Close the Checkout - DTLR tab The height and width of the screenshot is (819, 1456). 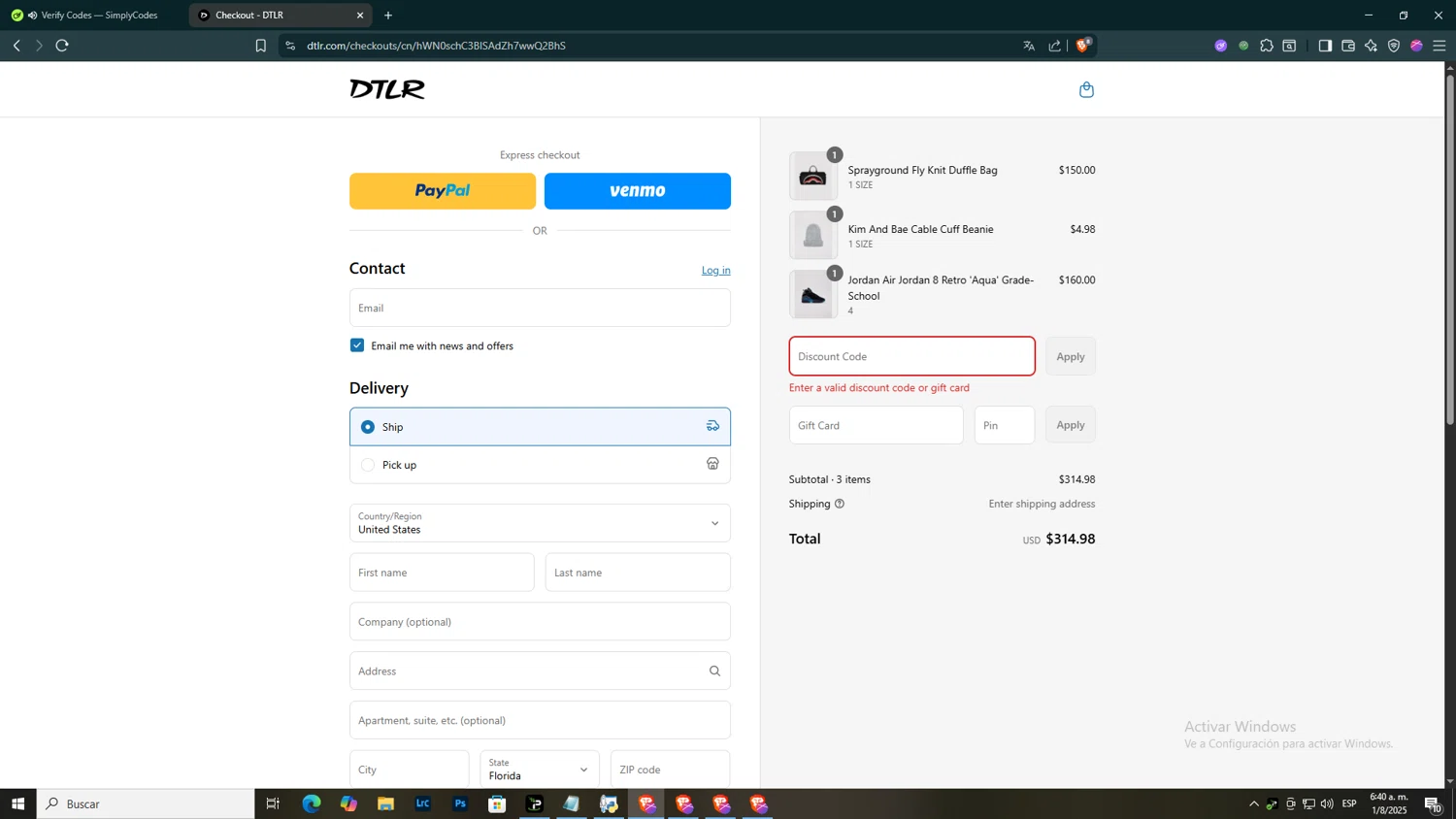(360, 16)
